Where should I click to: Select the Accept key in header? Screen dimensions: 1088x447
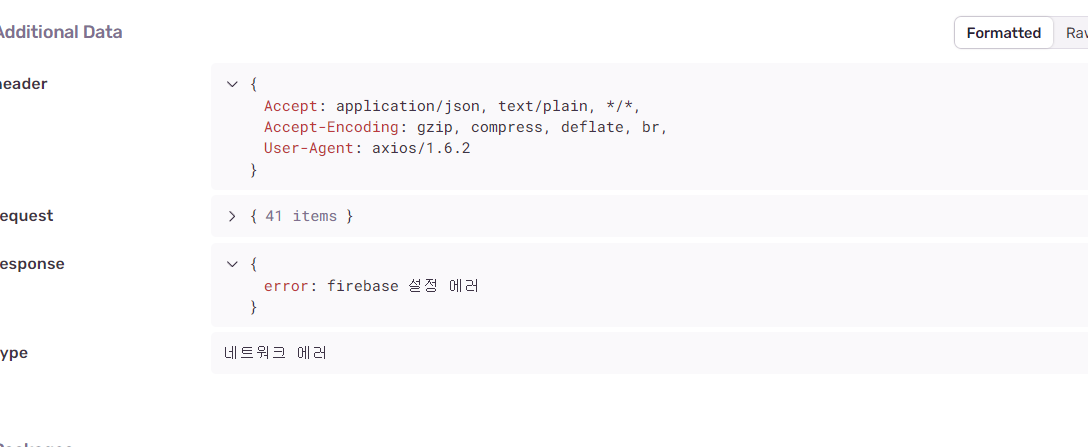point(291,106)
